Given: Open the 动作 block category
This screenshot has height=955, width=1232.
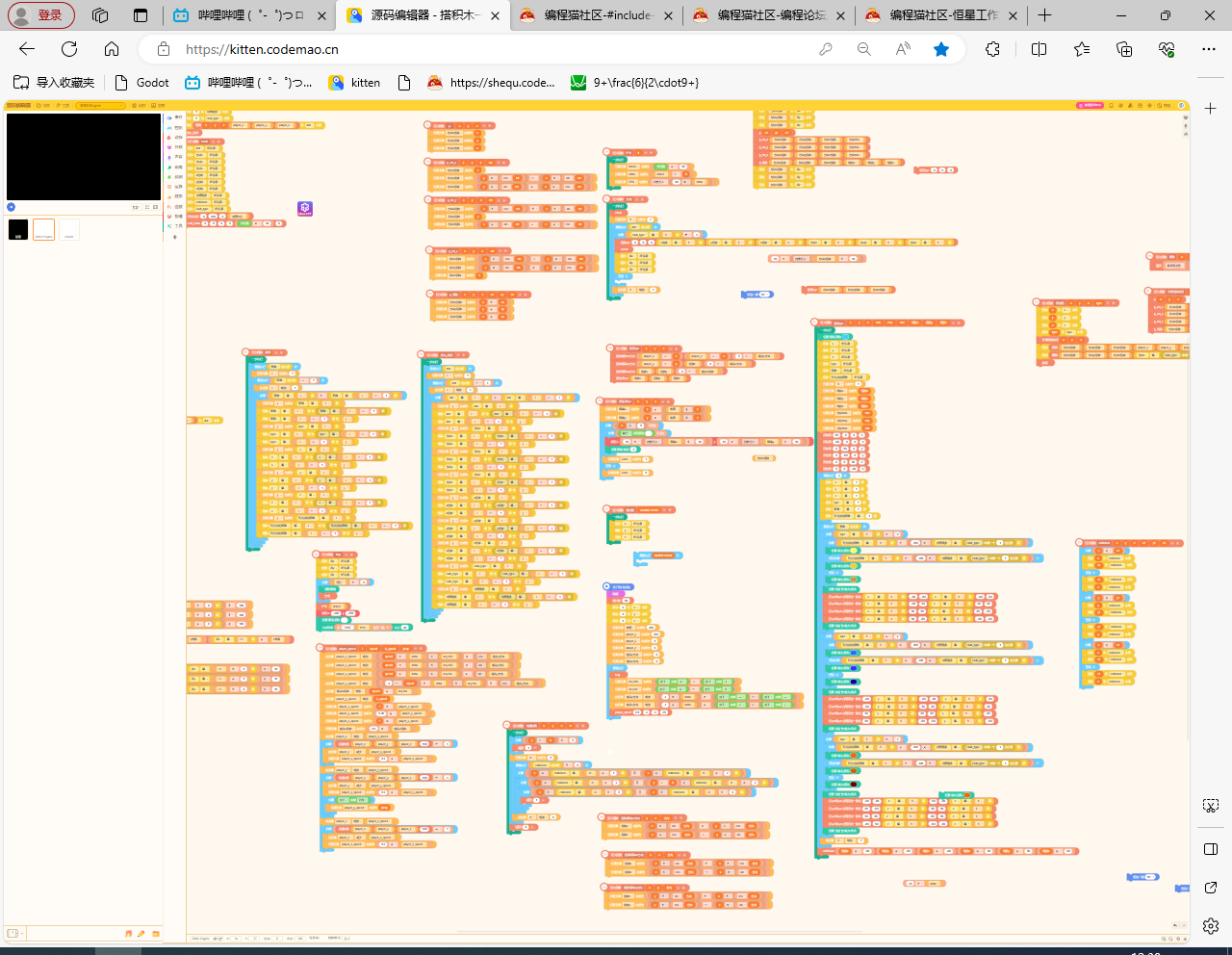Looking at the screenshot, I should (174, 137).
